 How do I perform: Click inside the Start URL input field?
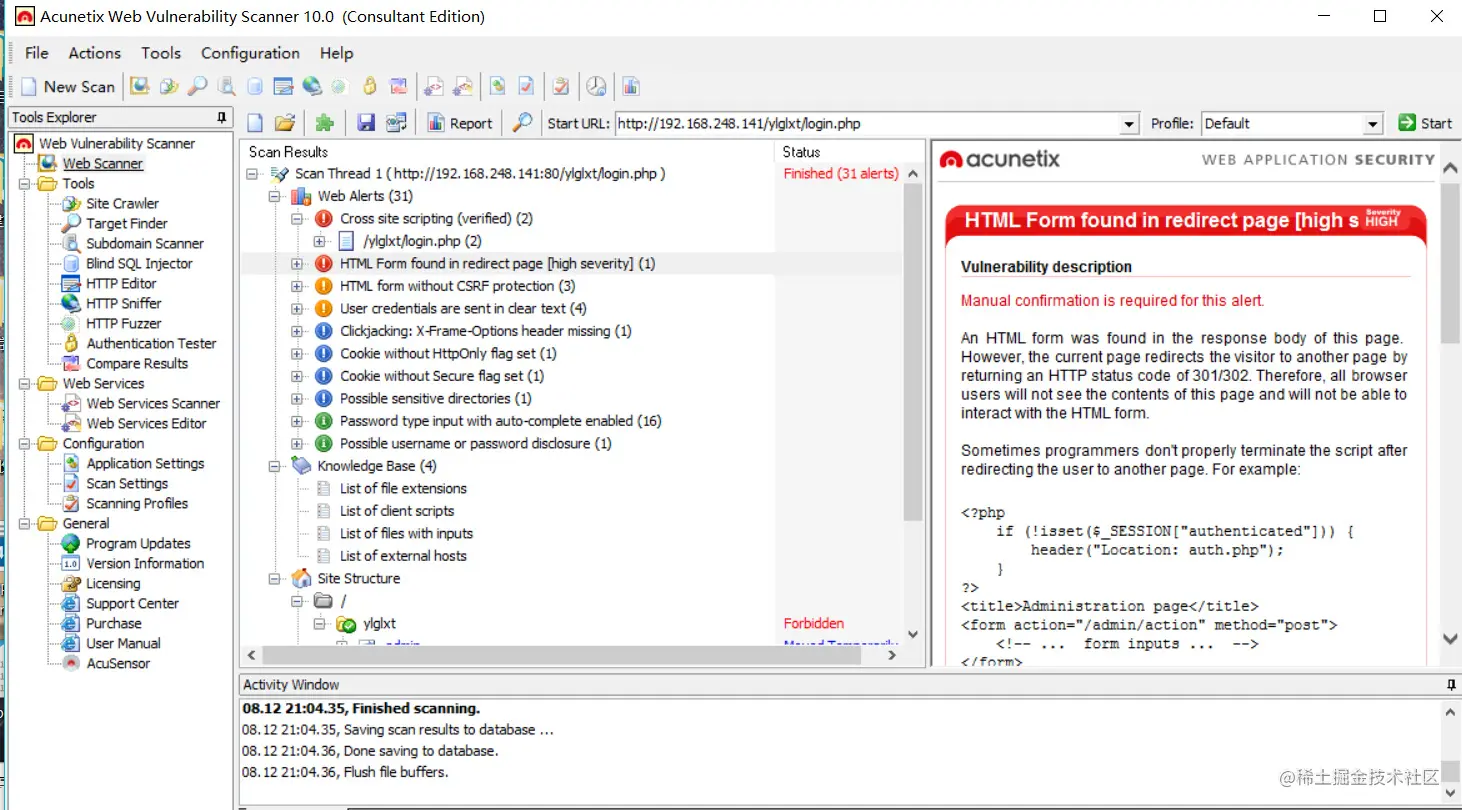tap(867, 124)
